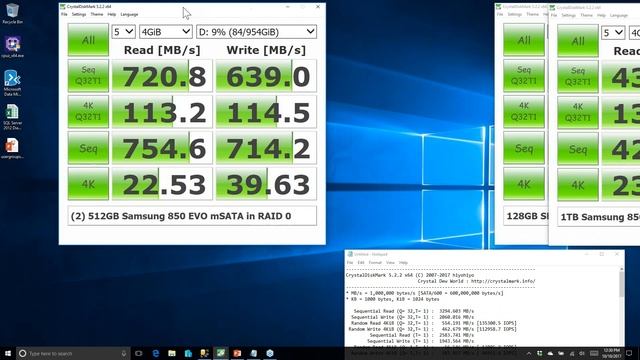Launch the cpuz_x64.exe desktop shortcut
The image size is (640, 360).
(x=12, y=47)
